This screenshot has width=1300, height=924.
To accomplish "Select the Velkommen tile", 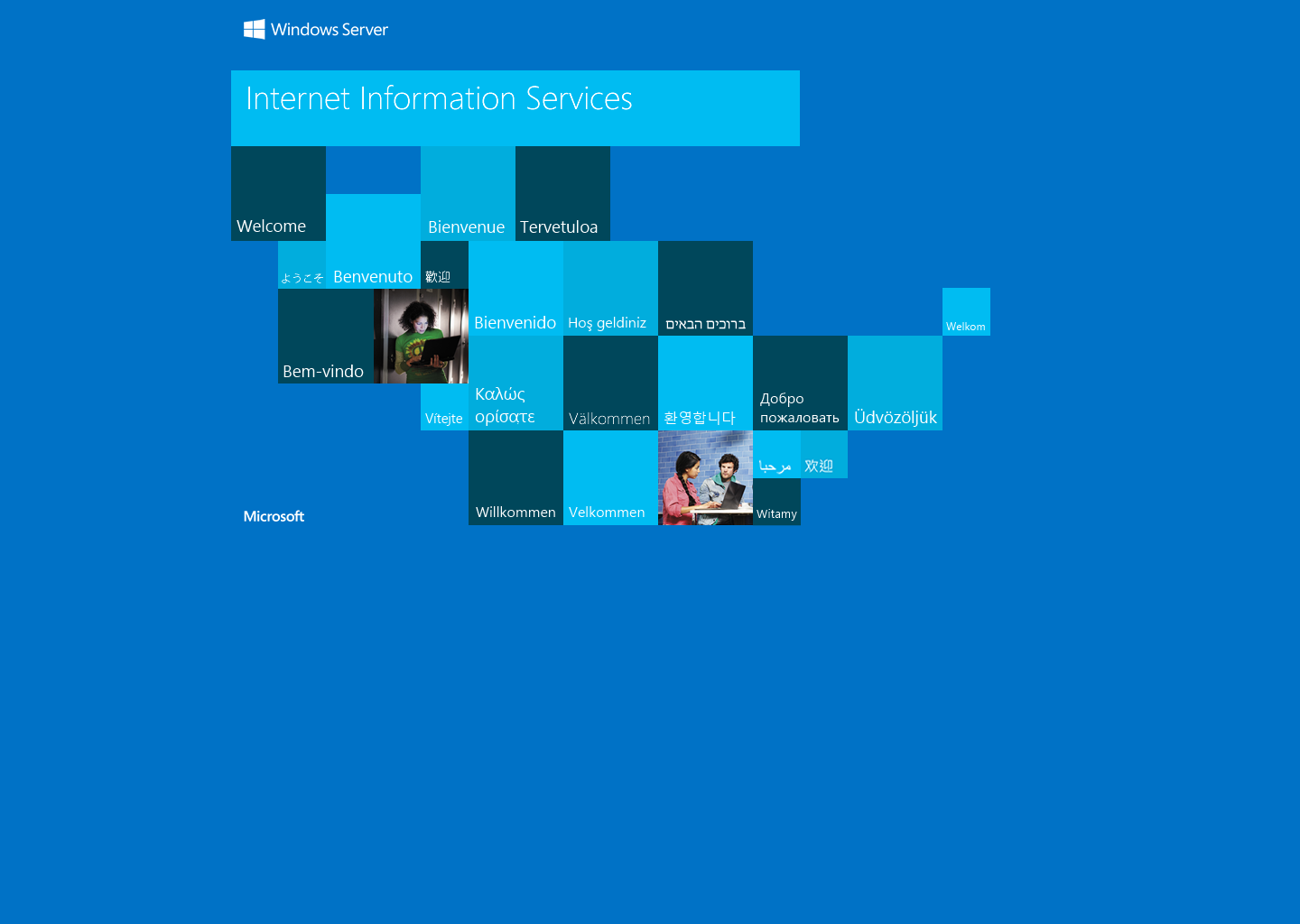I will click(x=610, y=477).
